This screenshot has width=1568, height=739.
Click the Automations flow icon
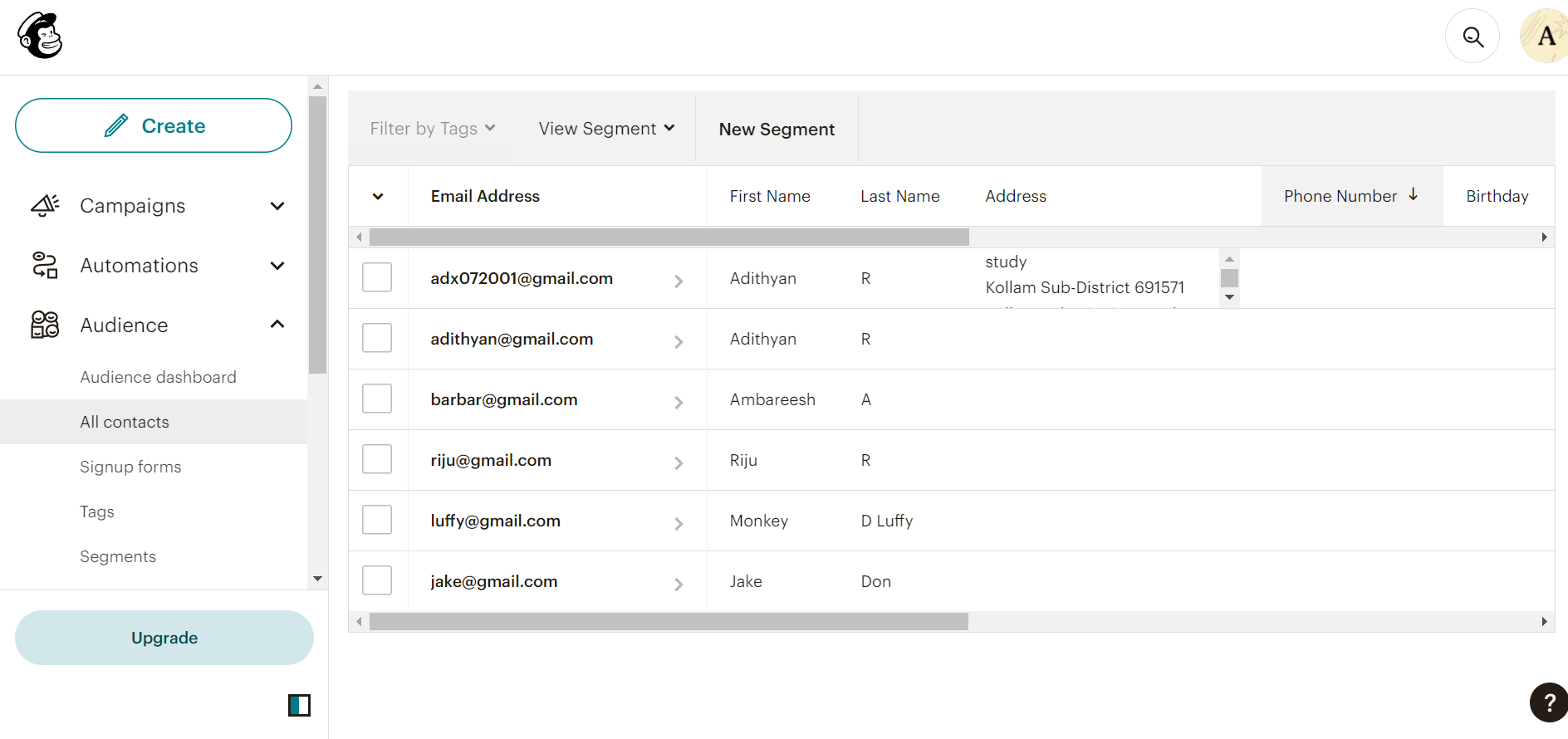pos(45,266)
